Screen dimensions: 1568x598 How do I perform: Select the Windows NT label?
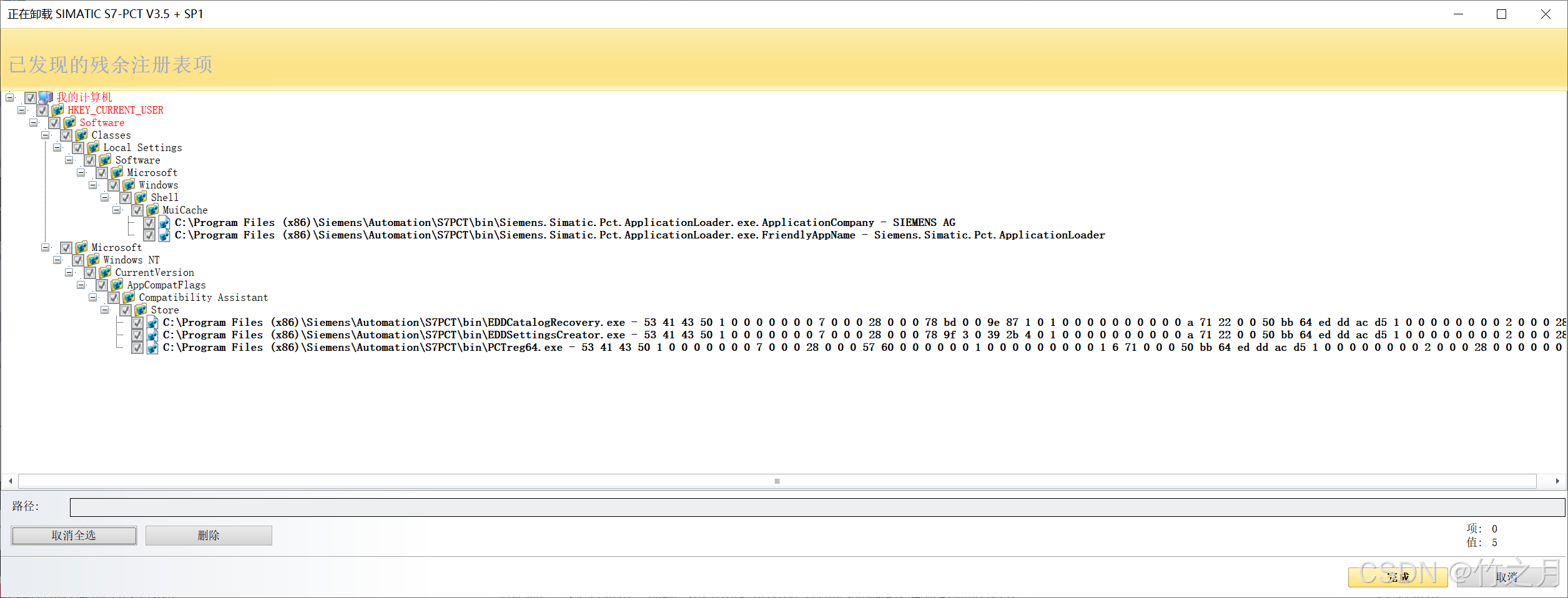click(131, 260)
